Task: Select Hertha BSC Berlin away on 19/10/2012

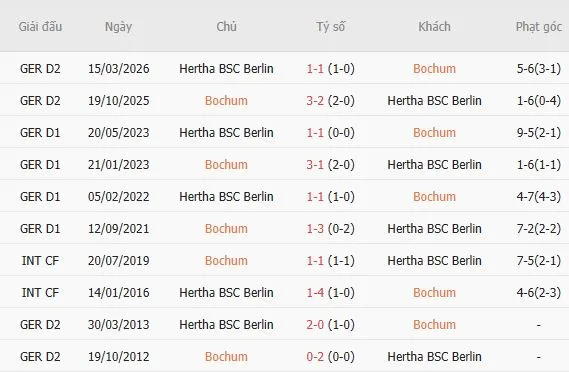Action: click(434, 356)
